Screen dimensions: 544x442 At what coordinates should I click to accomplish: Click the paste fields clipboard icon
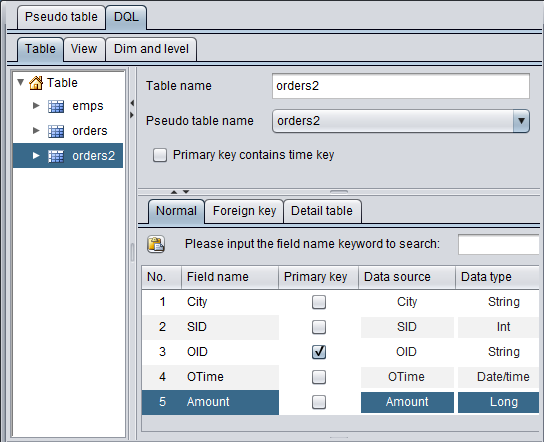pos(156,244)
